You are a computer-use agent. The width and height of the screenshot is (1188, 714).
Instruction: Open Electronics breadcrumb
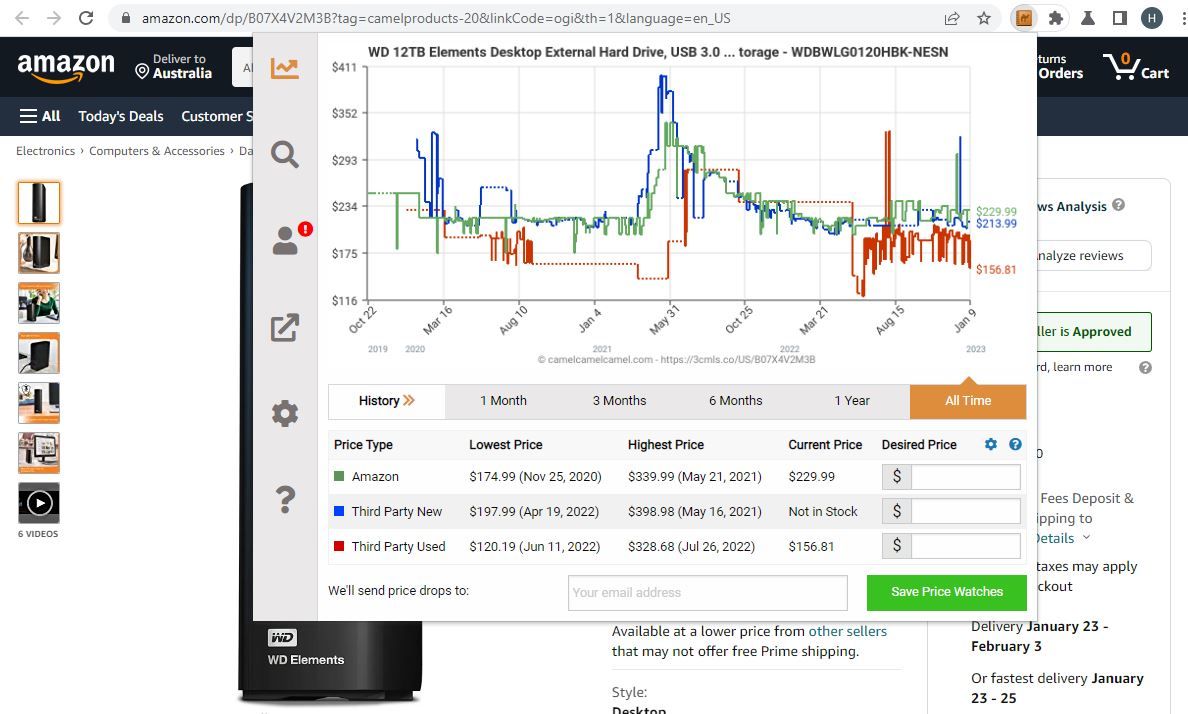pyautogui.click(x=45, y=151)
